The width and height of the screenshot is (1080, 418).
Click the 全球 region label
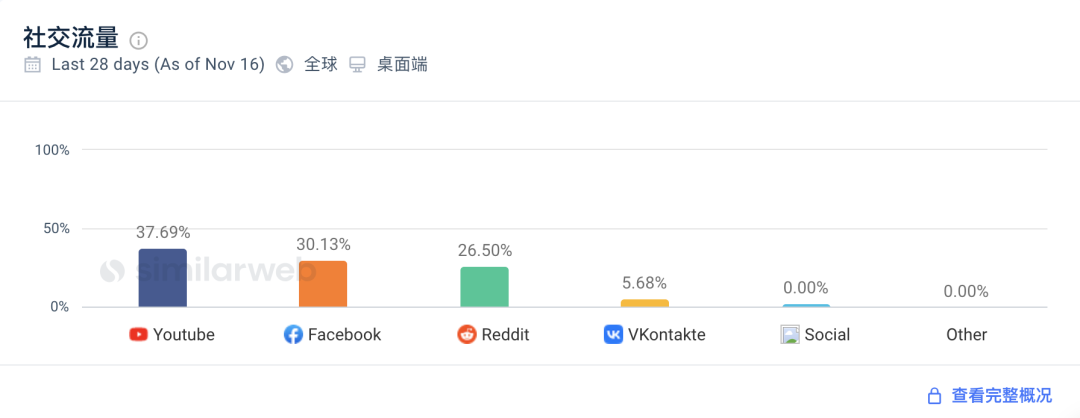coord(321,65)
